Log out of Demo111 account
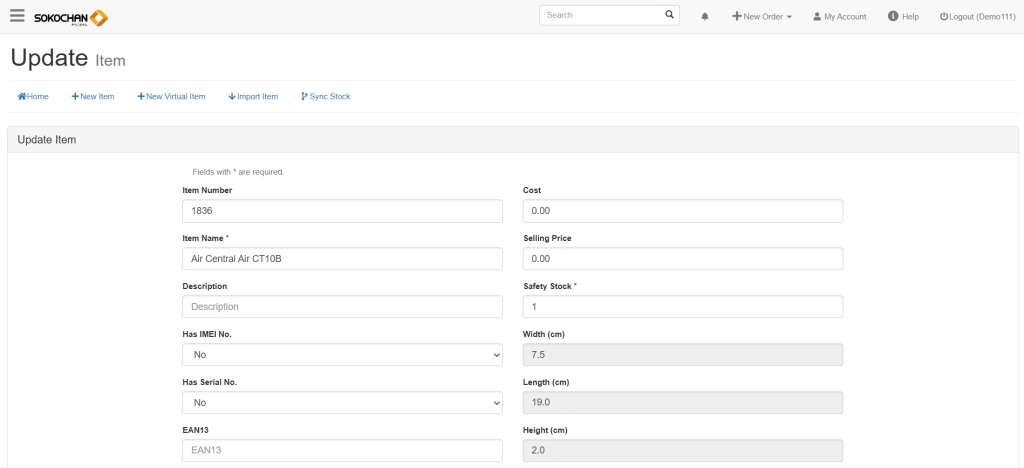 (977, 17)
